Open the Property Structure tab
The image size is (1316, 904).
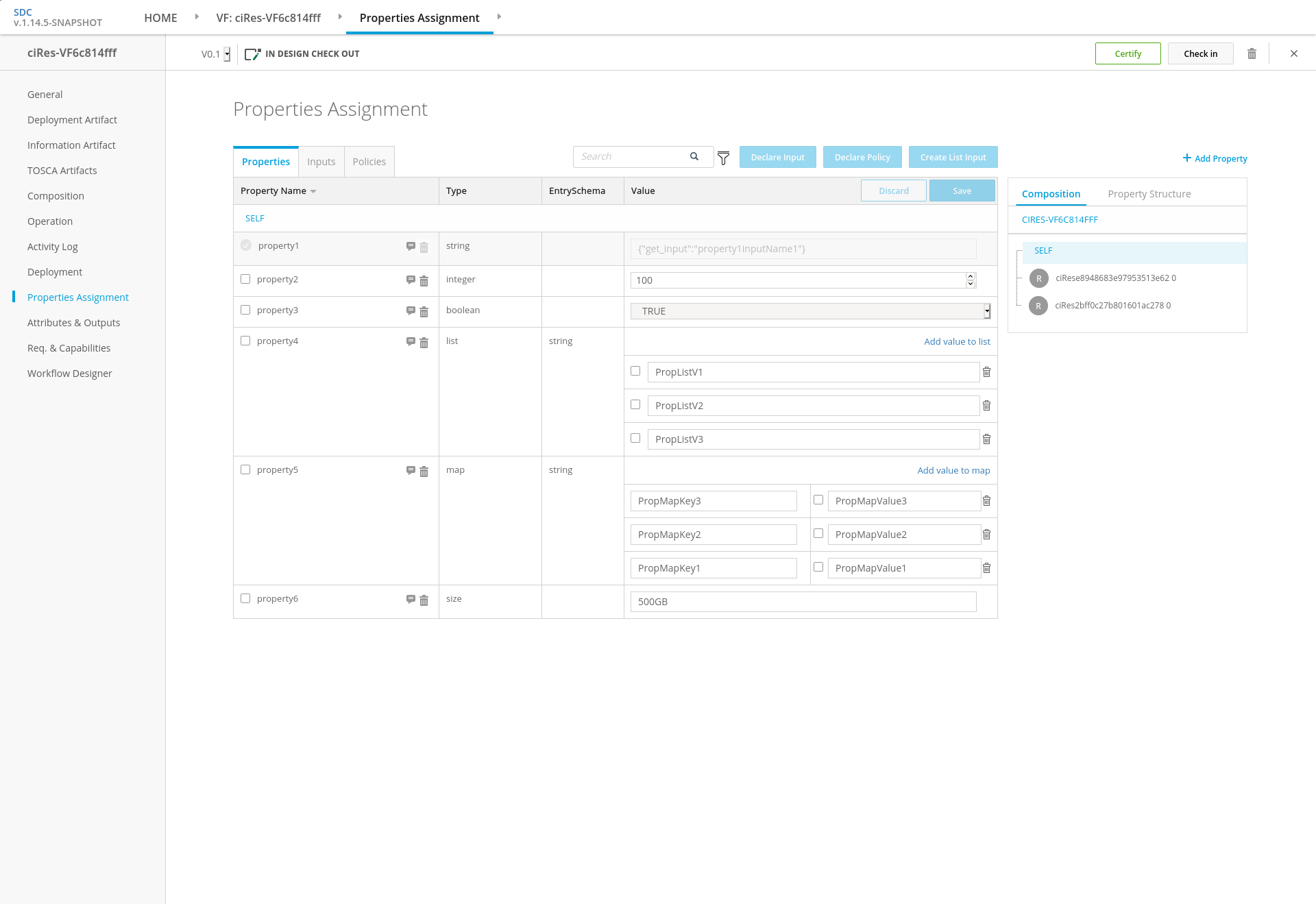pyautogui.click(x=1149, y=194)
